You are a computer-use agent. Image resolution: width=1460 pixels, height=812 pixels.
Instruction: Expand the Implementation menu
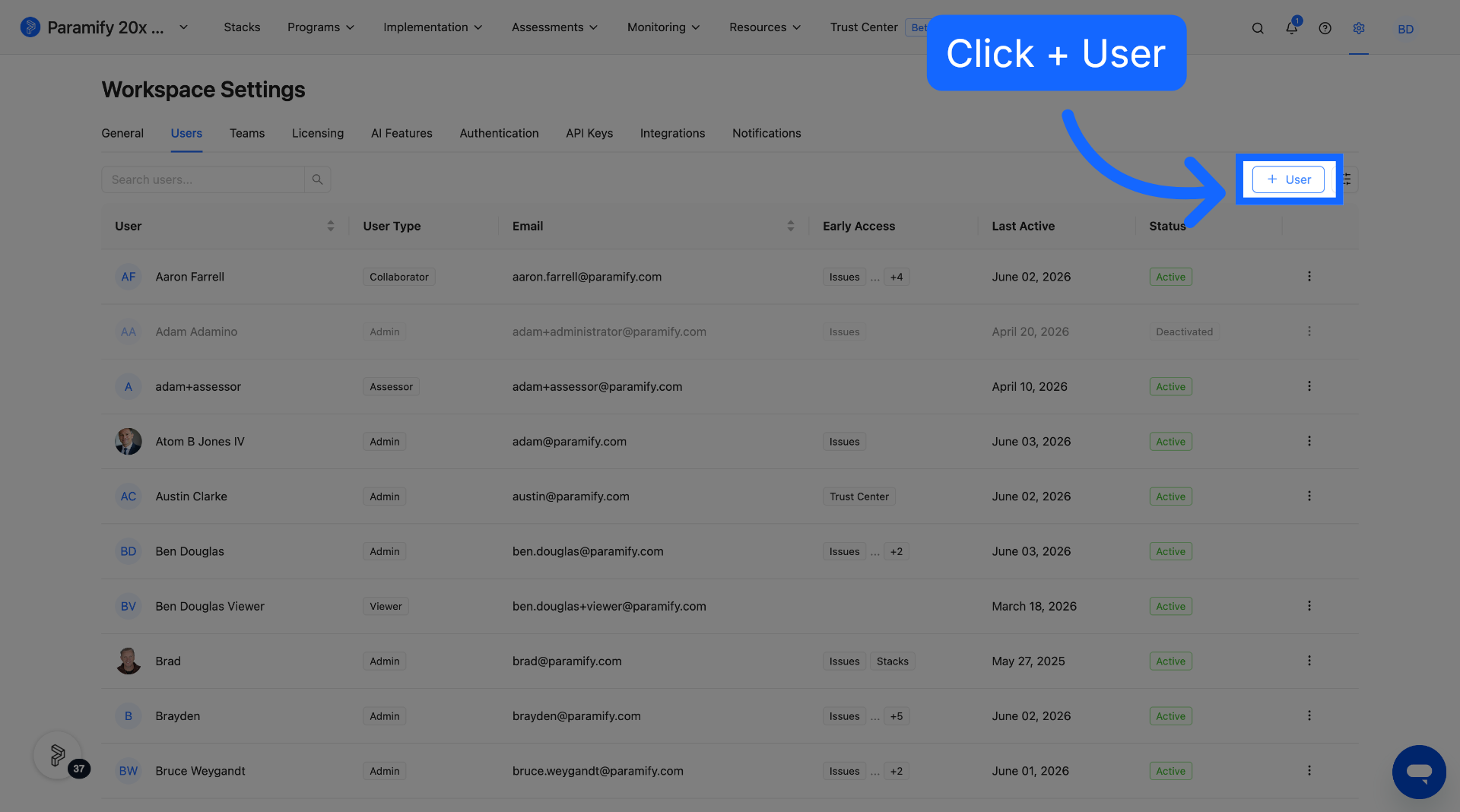[432, 27]
